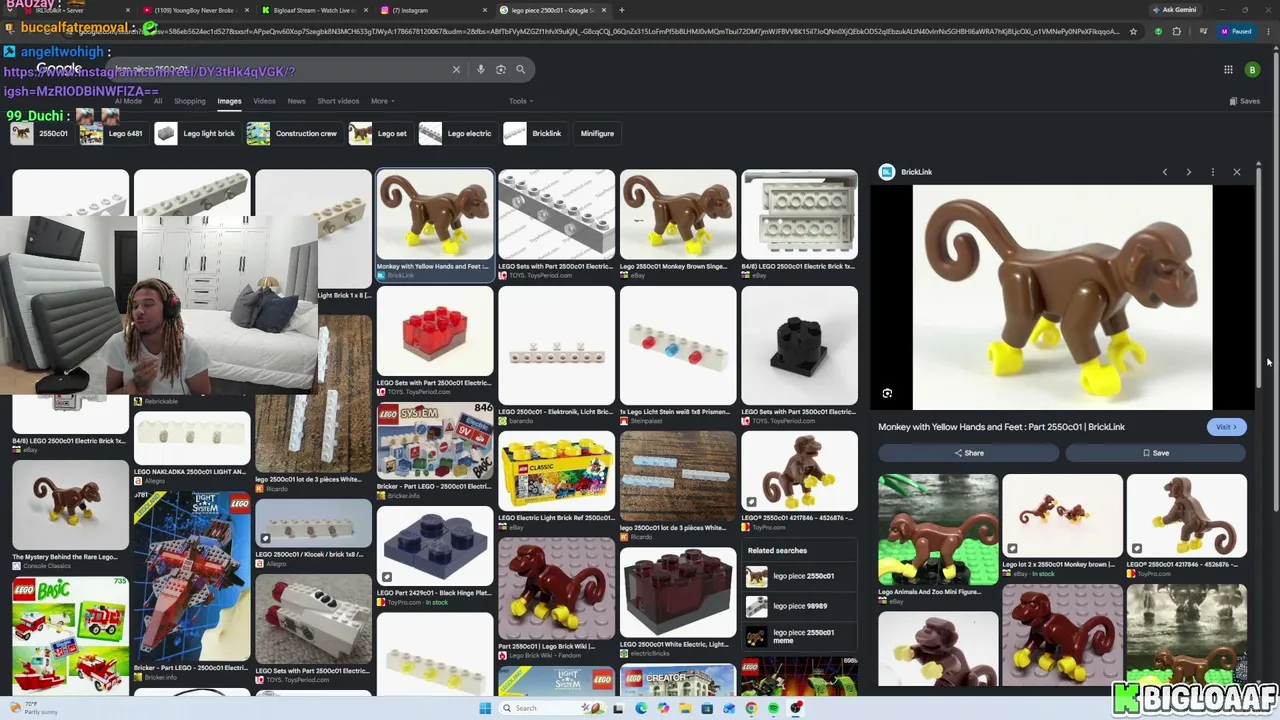The image size is (1280, 720).
Task: Open the Google apps grid
Action: coord(1228,70)
